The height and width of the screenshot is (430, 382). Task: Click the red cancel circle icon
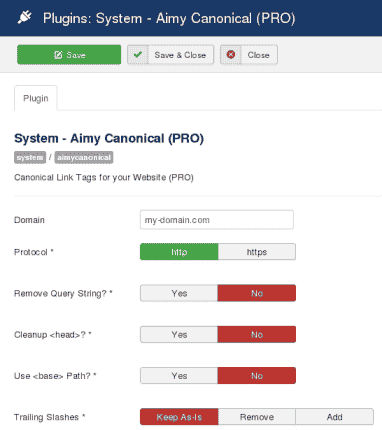point(231,54)
